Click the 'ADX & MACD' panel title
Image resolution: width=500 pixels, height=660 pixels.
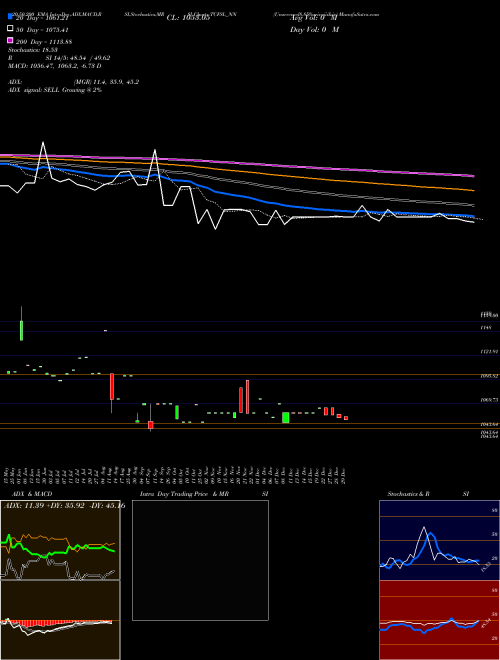coord(32,494)
